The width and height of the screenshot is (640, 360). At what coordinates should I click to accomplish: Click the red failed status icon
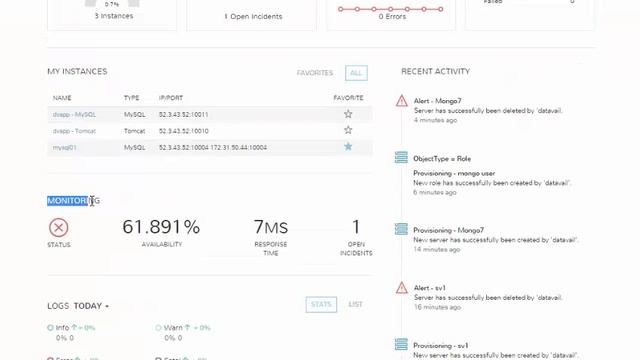(59, 227)
